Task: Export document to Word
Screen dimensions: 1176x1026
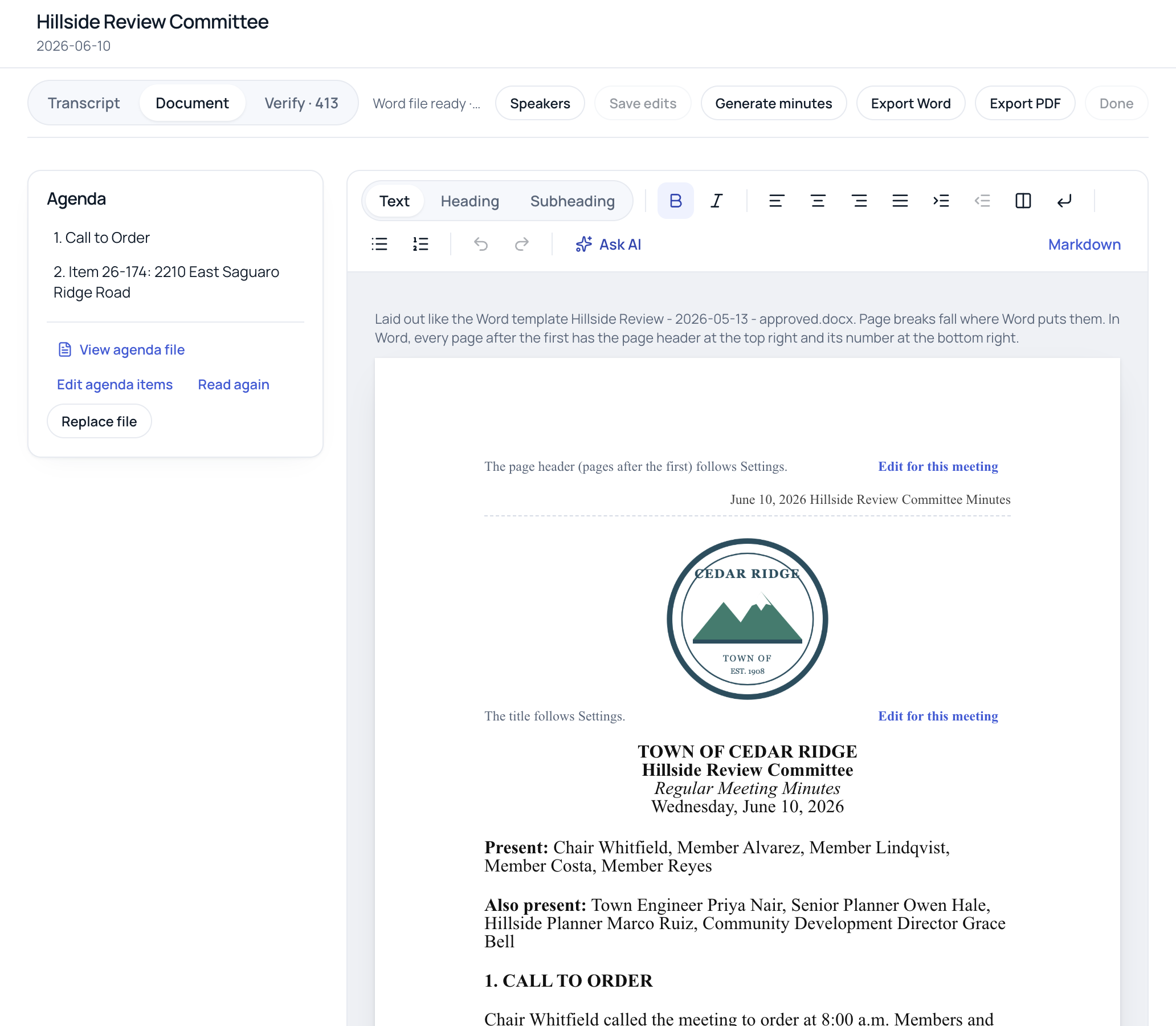Action: (x=911, y=104)
